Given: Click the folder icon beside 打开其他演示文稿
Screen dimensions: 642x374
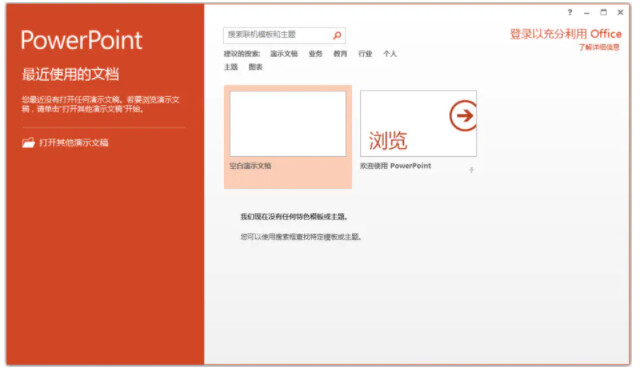Looking at the screenshot, I should click(x=28, y=143).
